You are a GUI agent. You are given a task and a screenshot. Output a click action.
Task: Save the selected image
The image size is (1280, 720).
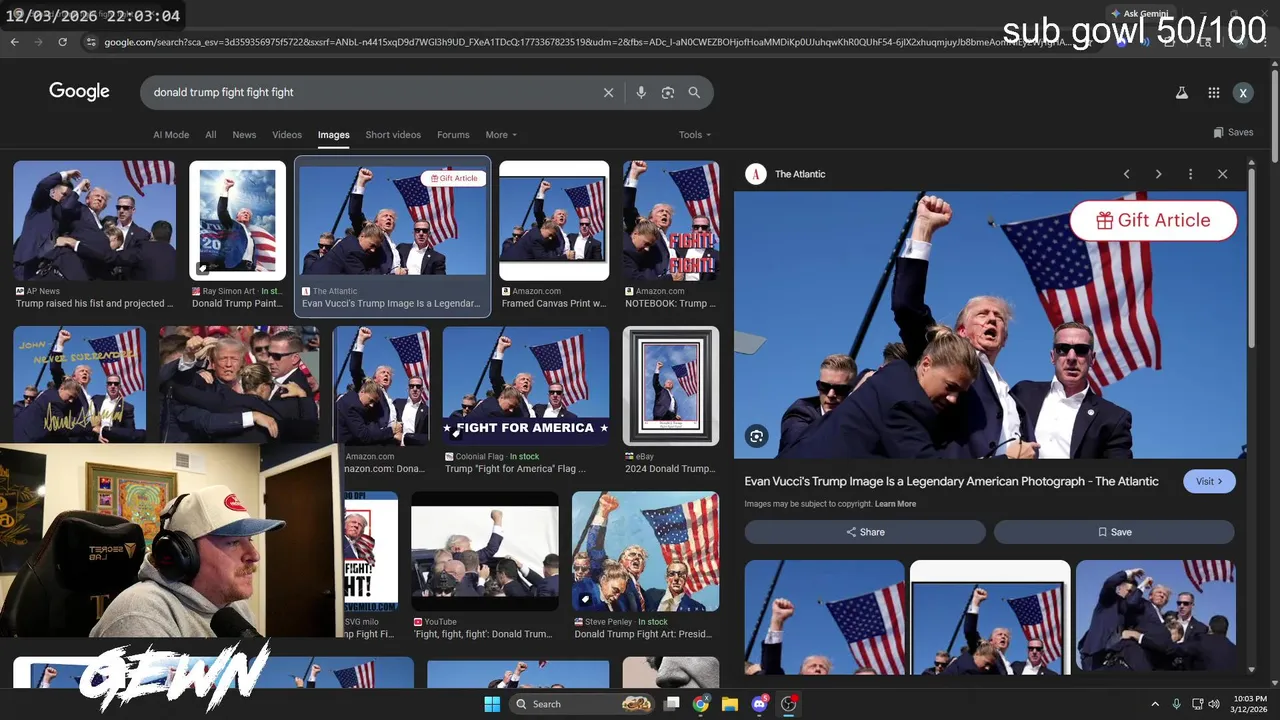tap(1114, 532)
